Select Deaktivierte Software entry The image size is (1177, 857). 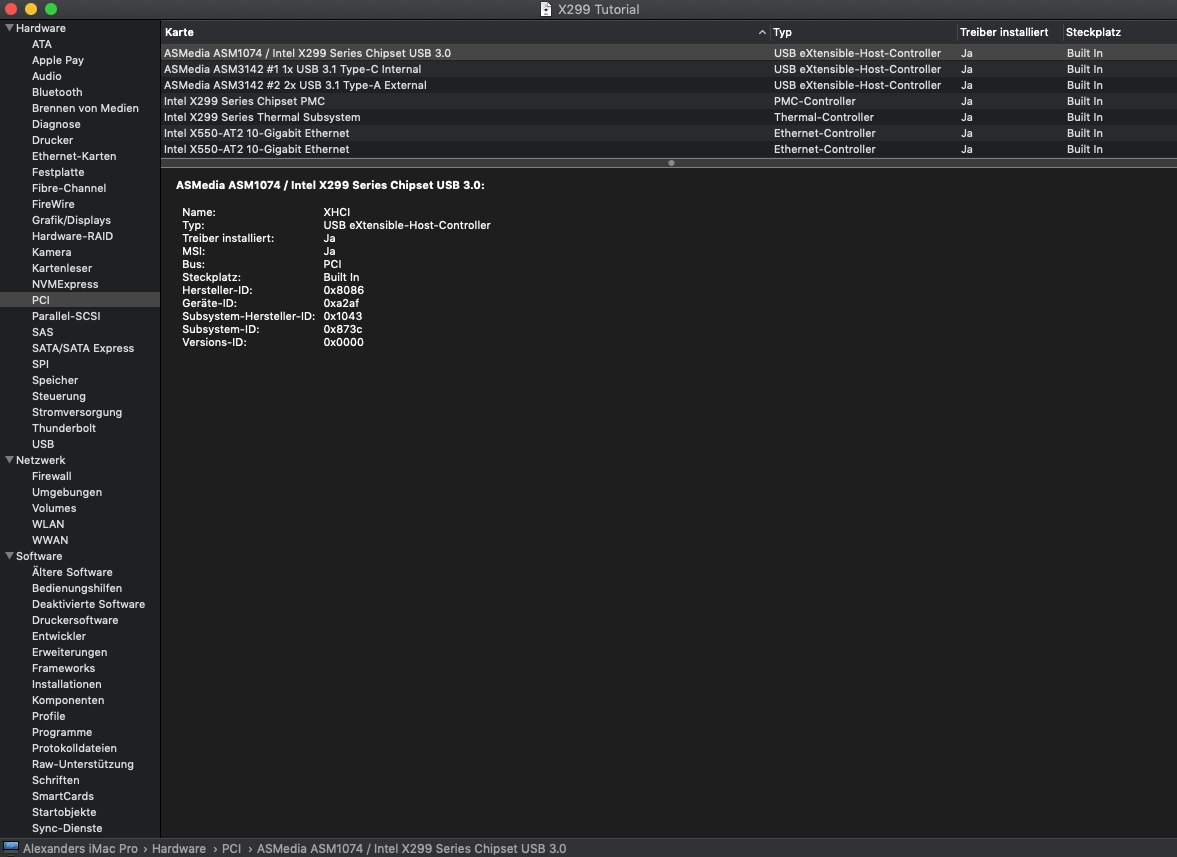[89, 604]
